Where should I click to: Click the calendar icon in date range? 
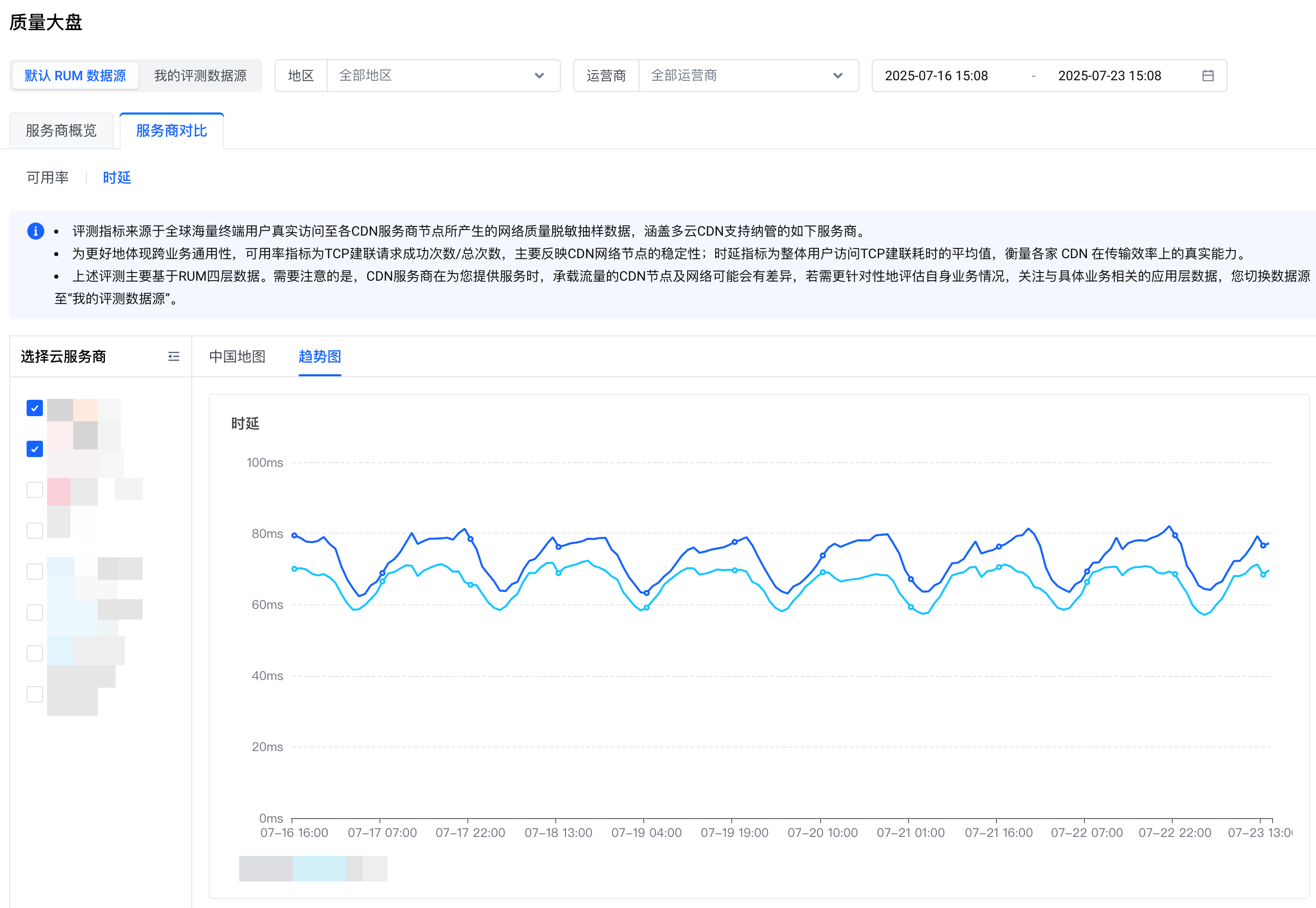coord(1207,76)
